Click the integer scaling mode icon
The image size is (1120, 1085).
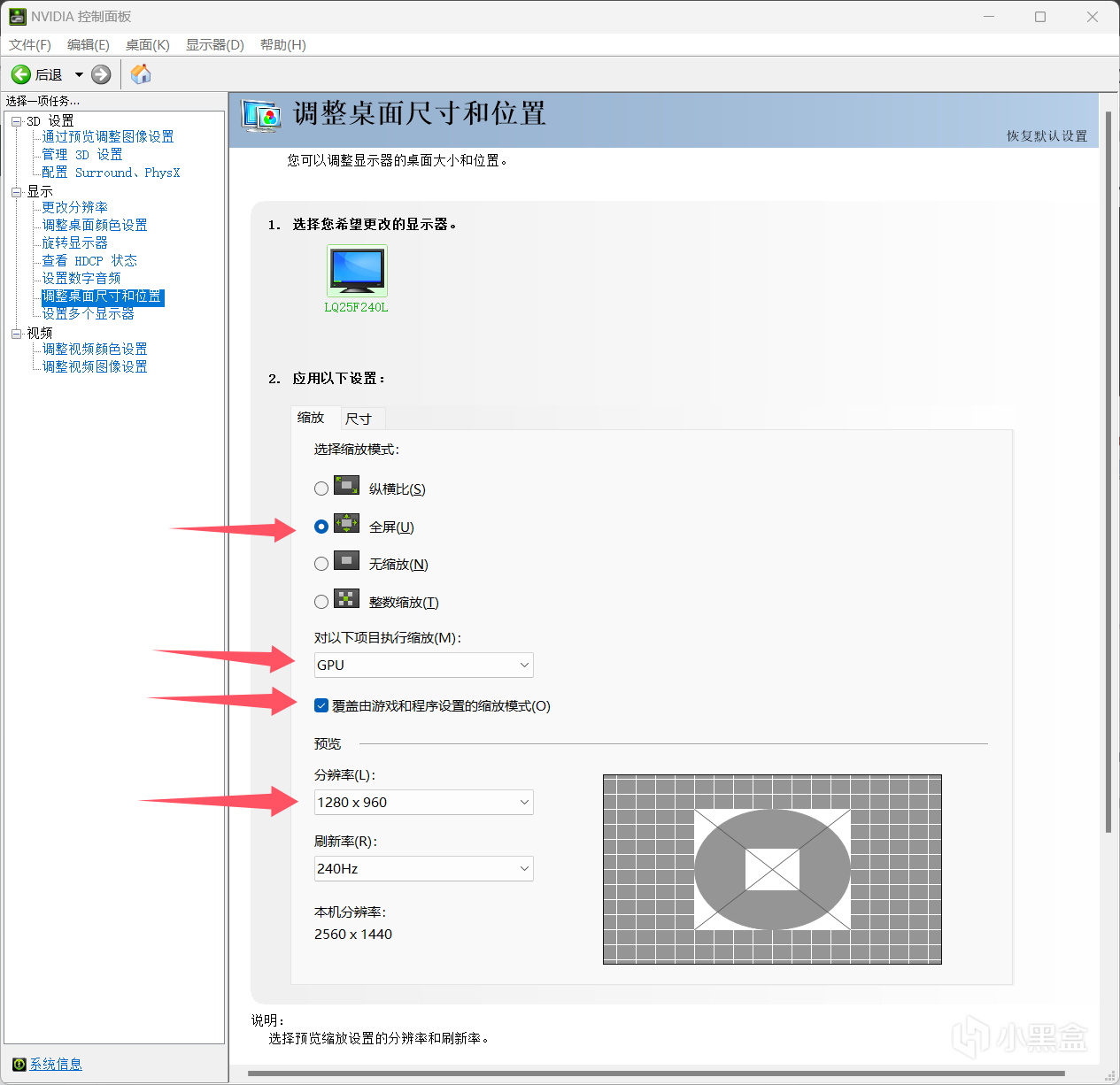[x=346, y=599]
